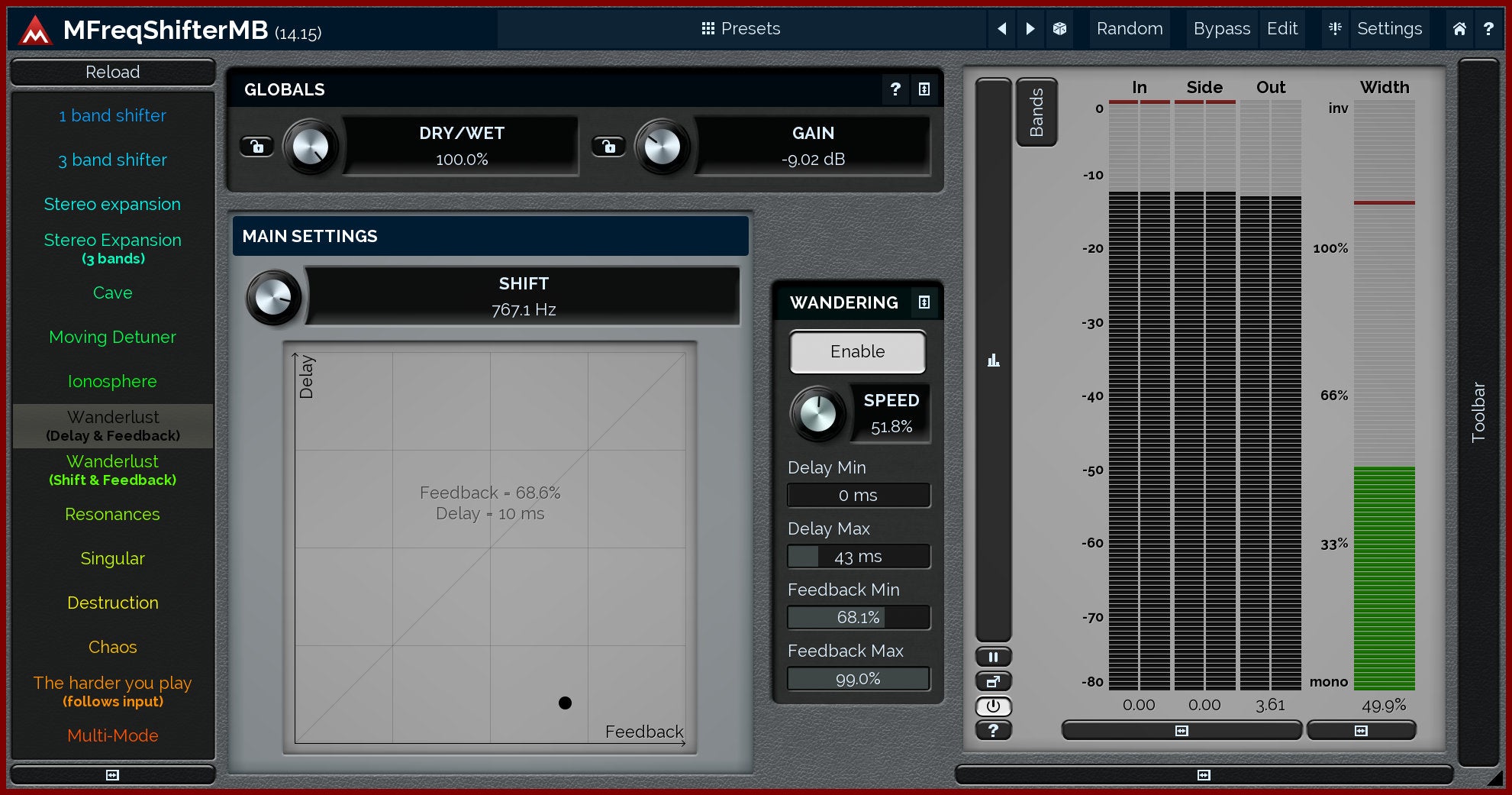
Task: Select the Moving Detuner preset
Action: click(x=112, y=337)
